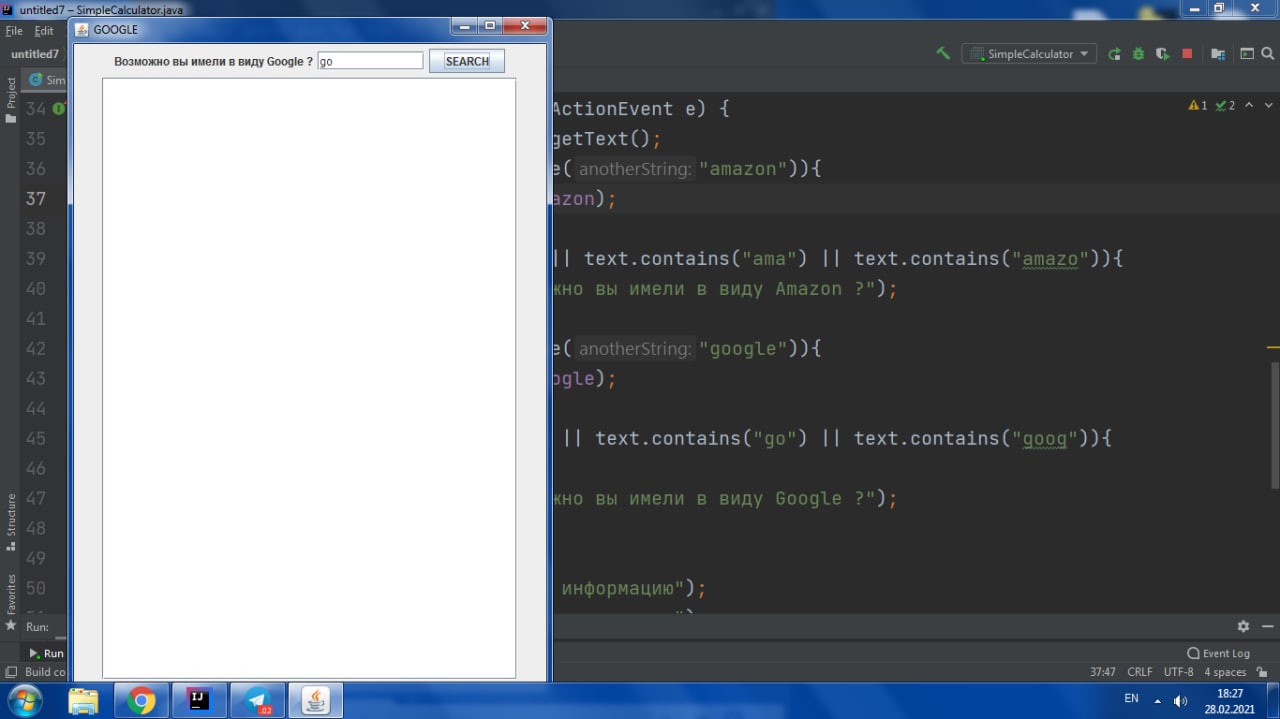Stop the running program with the red square
This screenshot has height=719, width=1280.
(1187, 54)
